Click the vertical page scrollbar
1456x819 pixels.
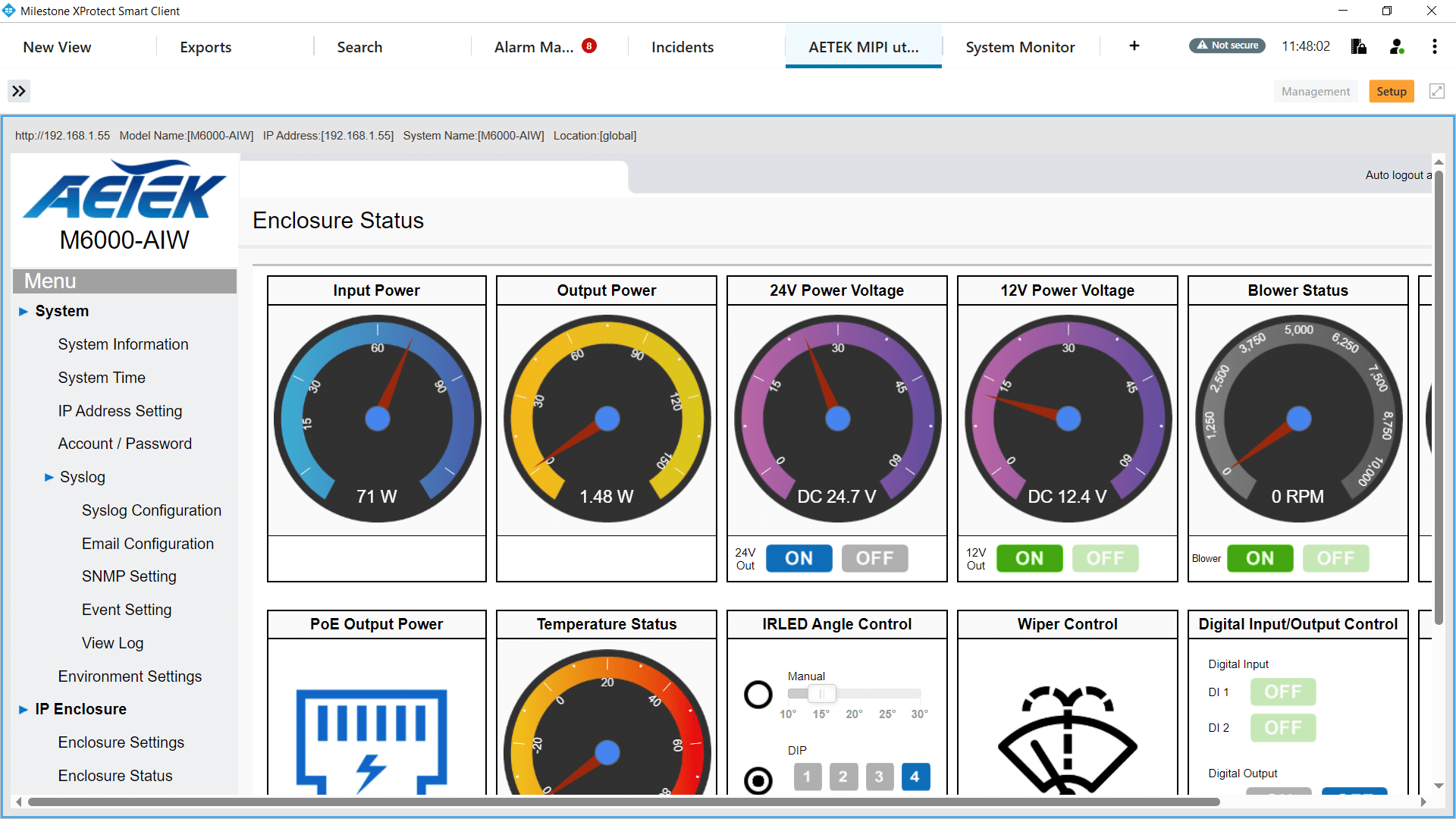1439,397
